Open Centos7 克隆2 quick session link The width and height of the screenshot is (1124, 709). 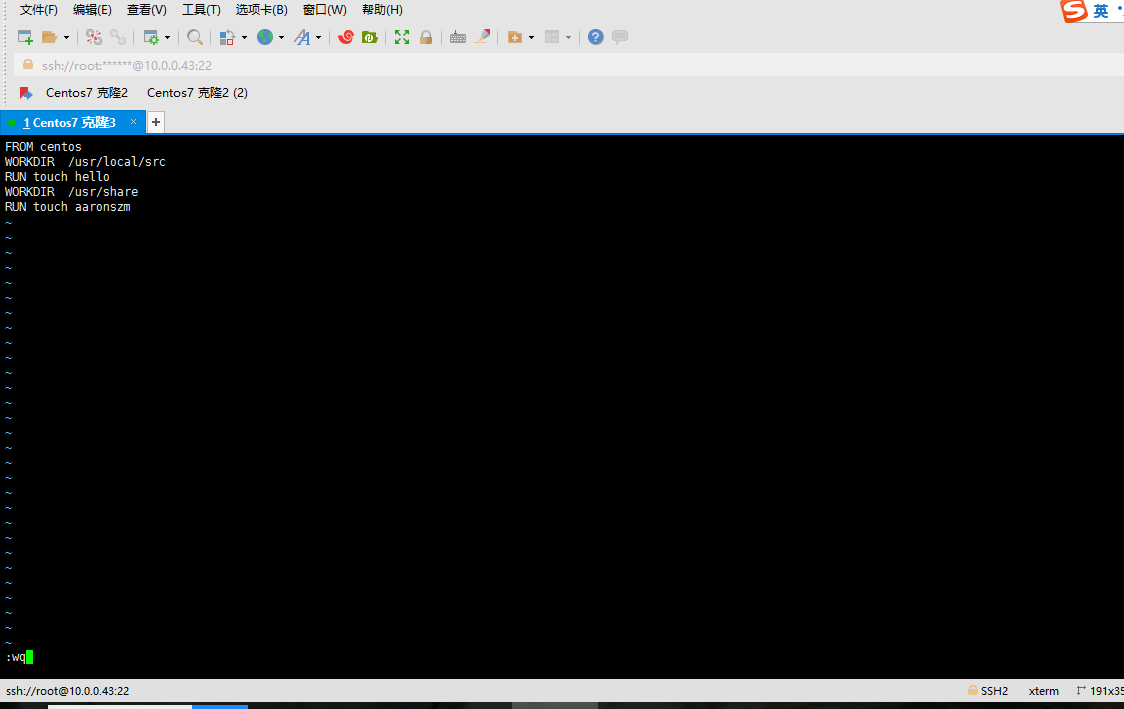click(x=87, y=93)
